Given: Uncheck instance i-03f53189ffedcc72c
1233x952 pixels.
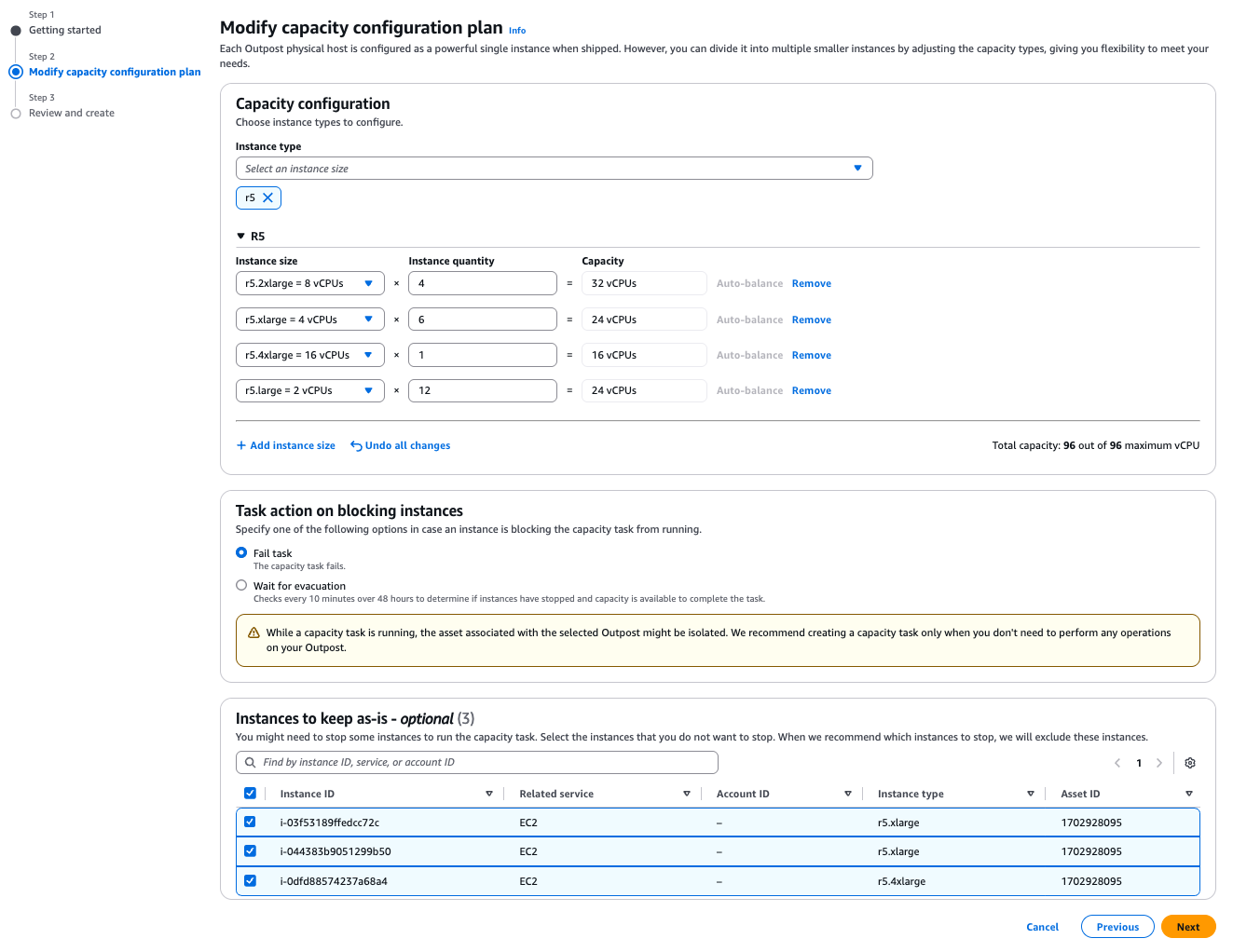Looking at the screenshot, I should click(x=250, y=822).
